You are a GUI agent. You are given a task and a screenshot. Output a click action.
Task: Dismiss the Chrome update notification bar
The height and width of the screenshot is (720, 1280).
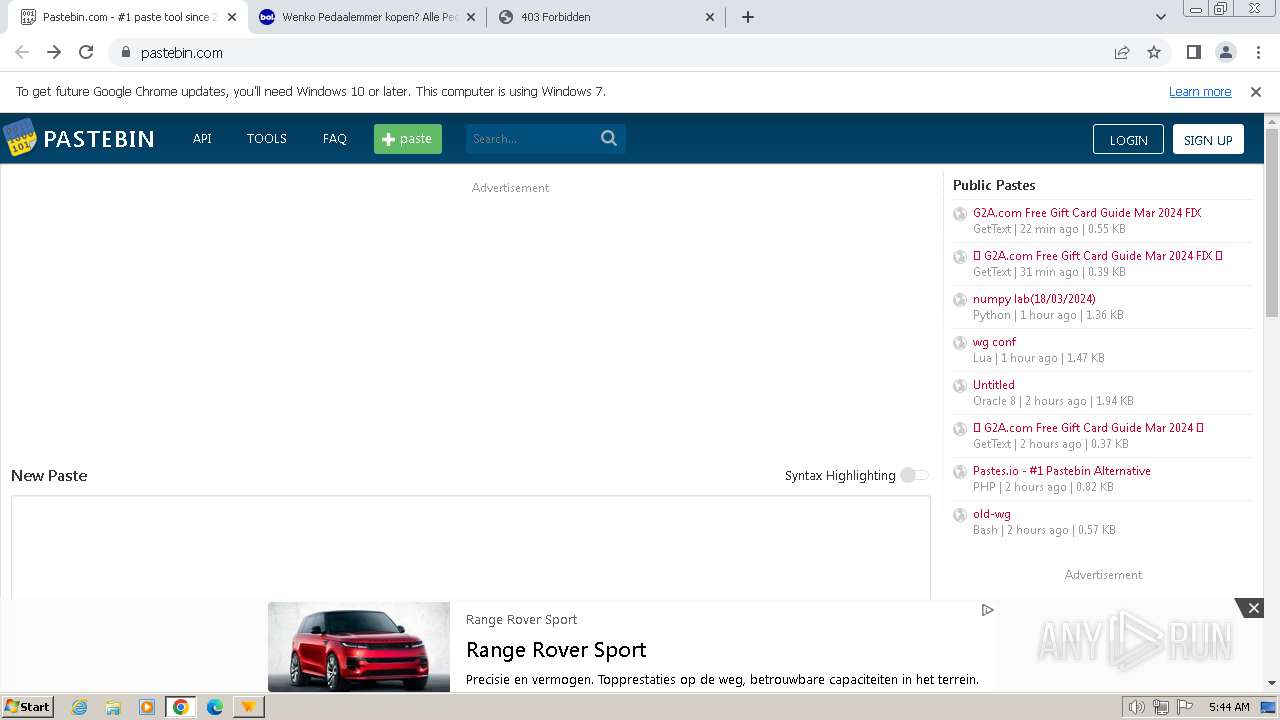(1256, 91)
